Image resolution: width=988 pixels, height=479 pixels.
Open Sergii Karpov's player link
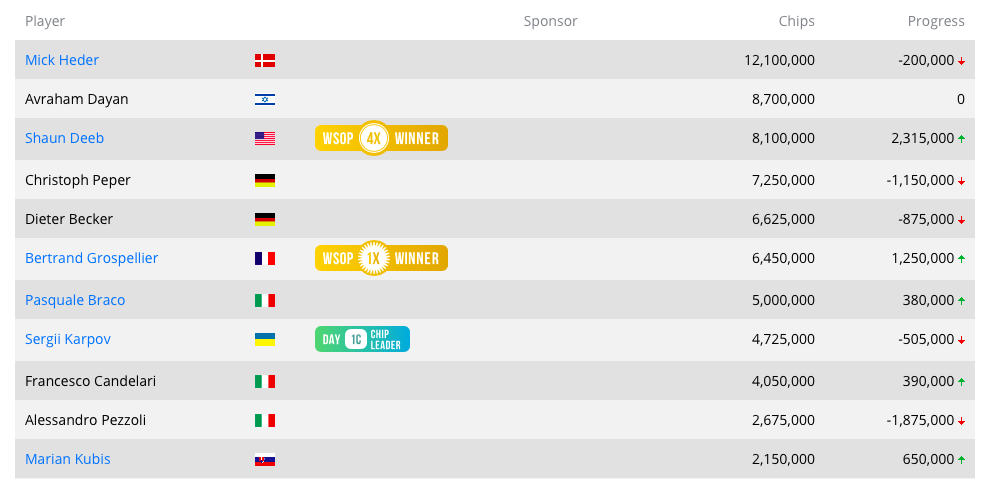(x=68, y=339)
